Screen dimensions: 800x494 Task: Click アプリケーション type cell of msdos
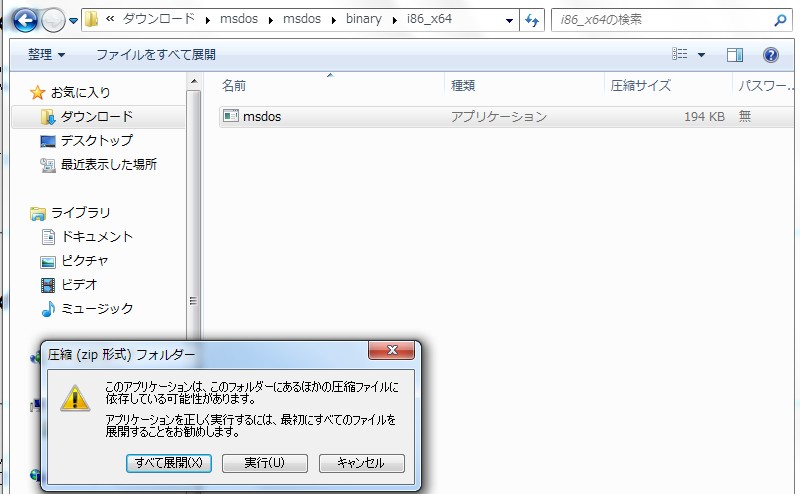coord(498,117)
